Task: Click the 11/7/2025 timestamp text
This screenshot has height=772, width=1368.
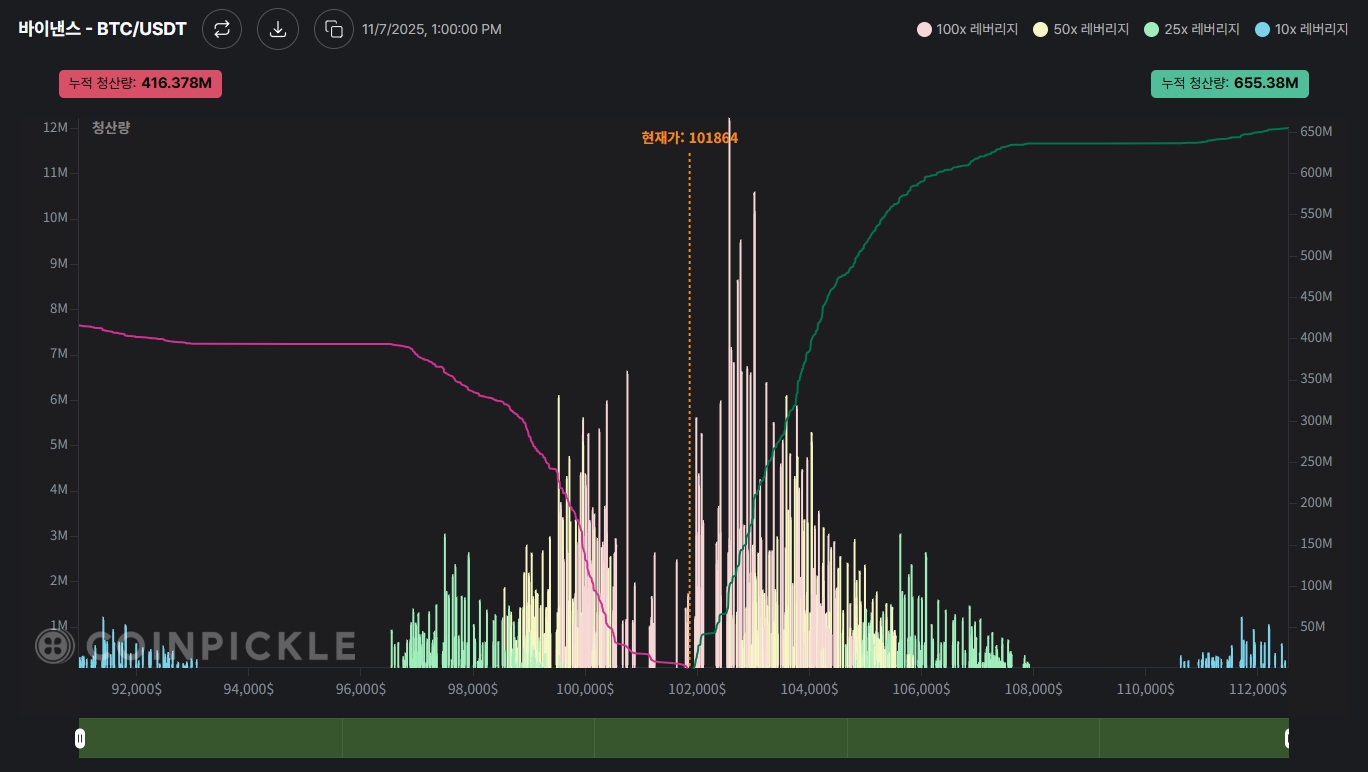Action: 432,30
